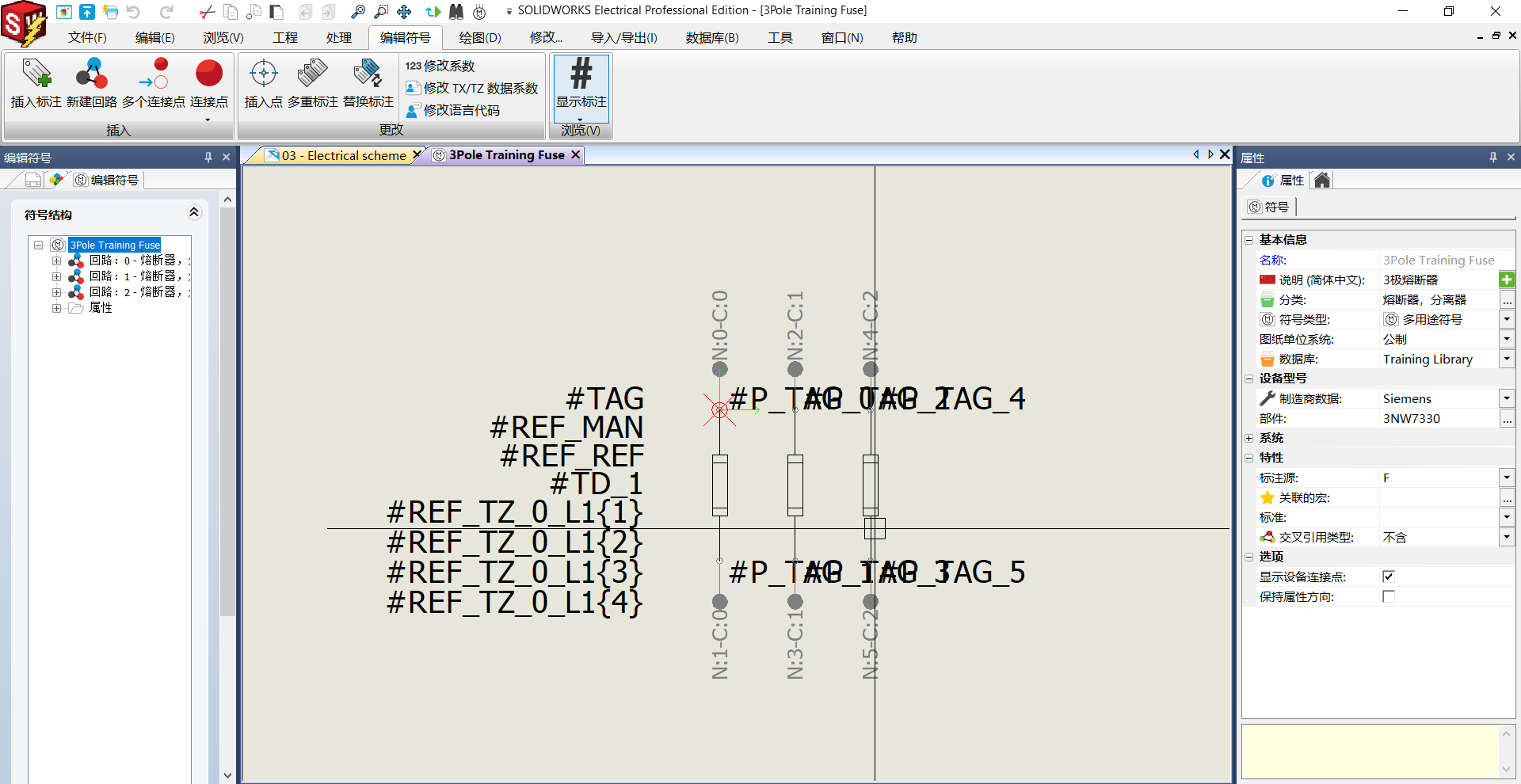Click the Multiple Attribute (多重标注) icon

(x=313, y=74)
